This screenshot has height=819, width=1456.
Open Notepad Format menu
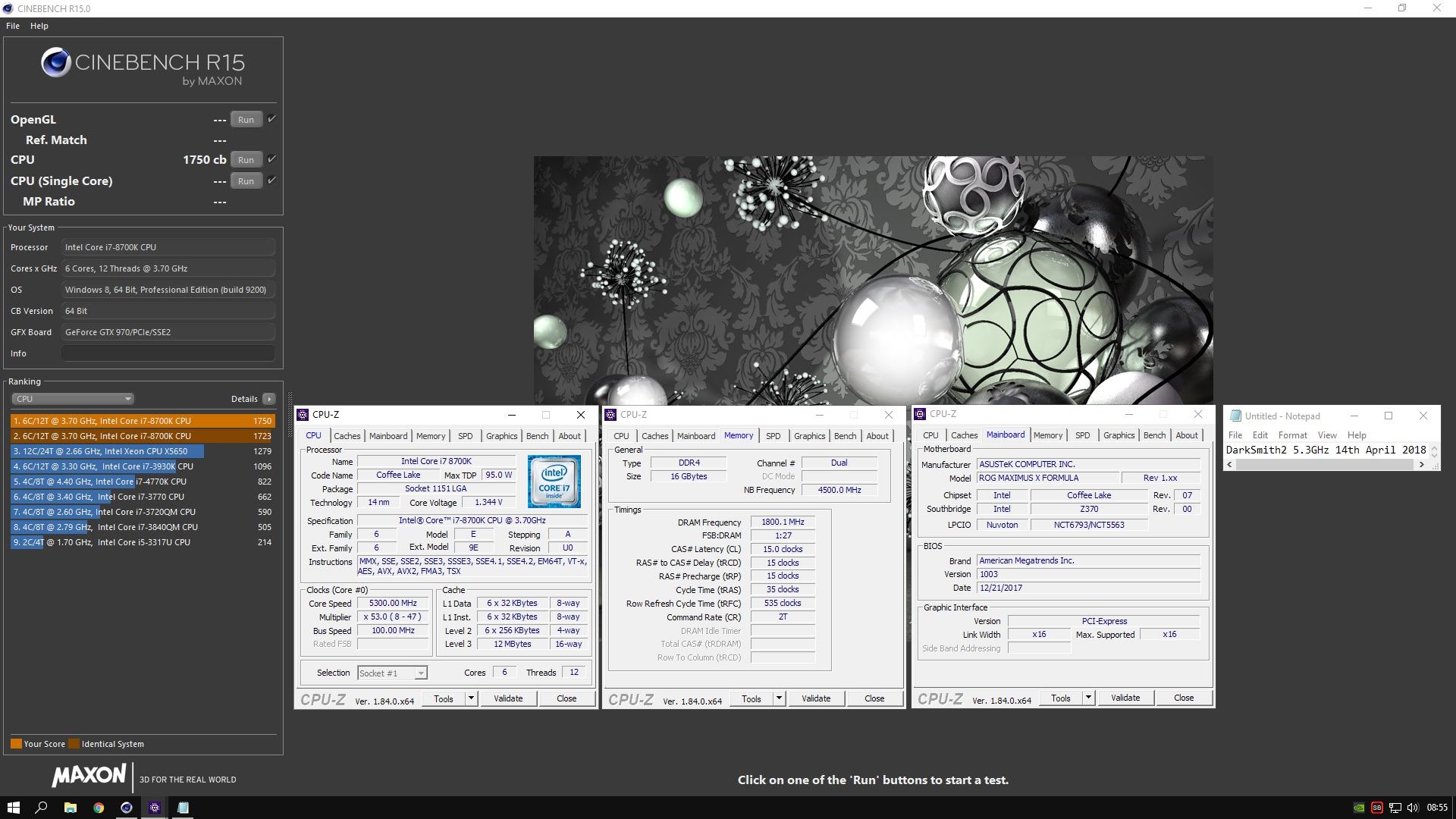click(1292, 435)
